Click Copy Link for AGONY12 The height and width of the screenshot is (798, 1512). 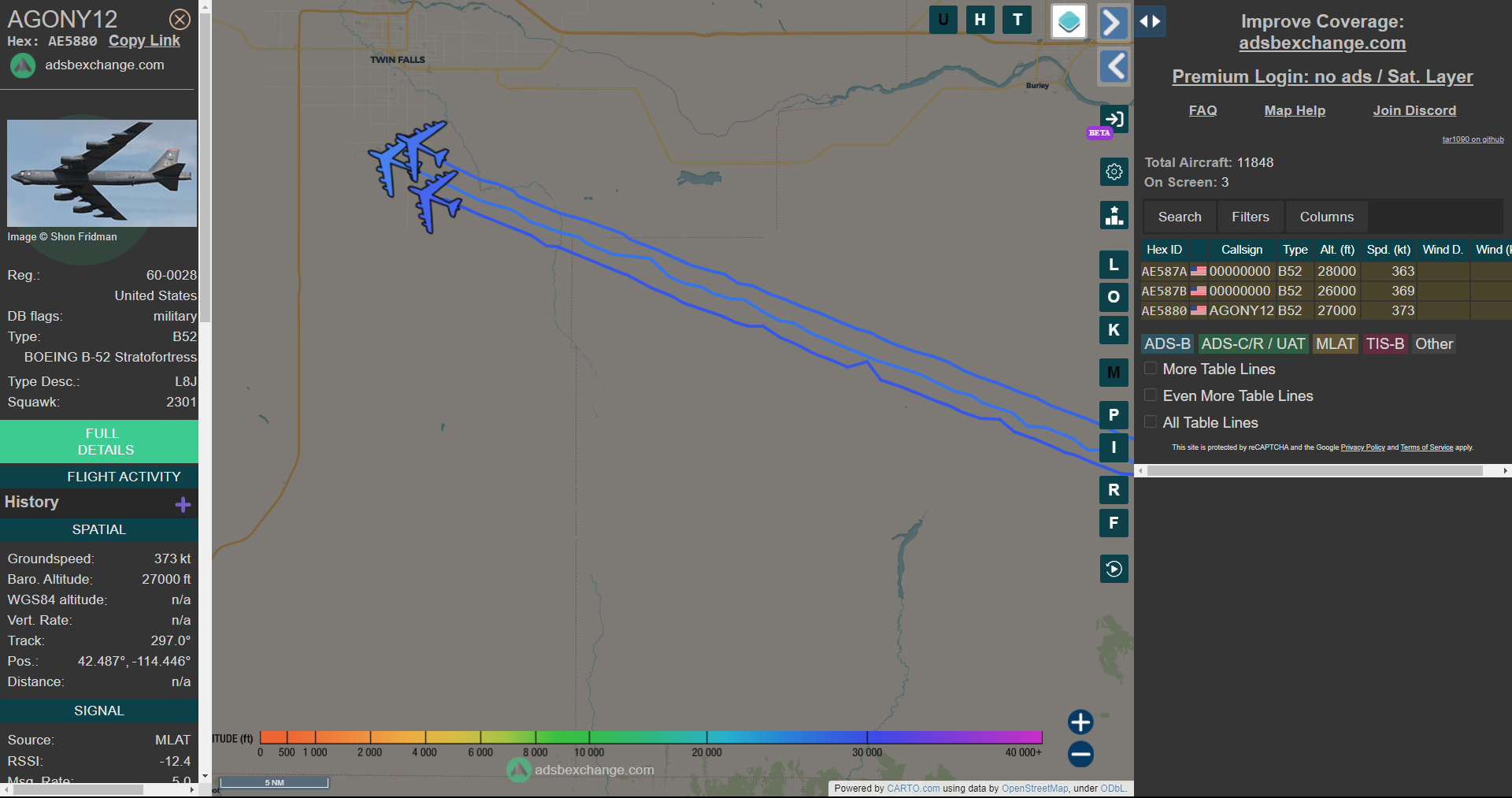click(x=144, y=41)
